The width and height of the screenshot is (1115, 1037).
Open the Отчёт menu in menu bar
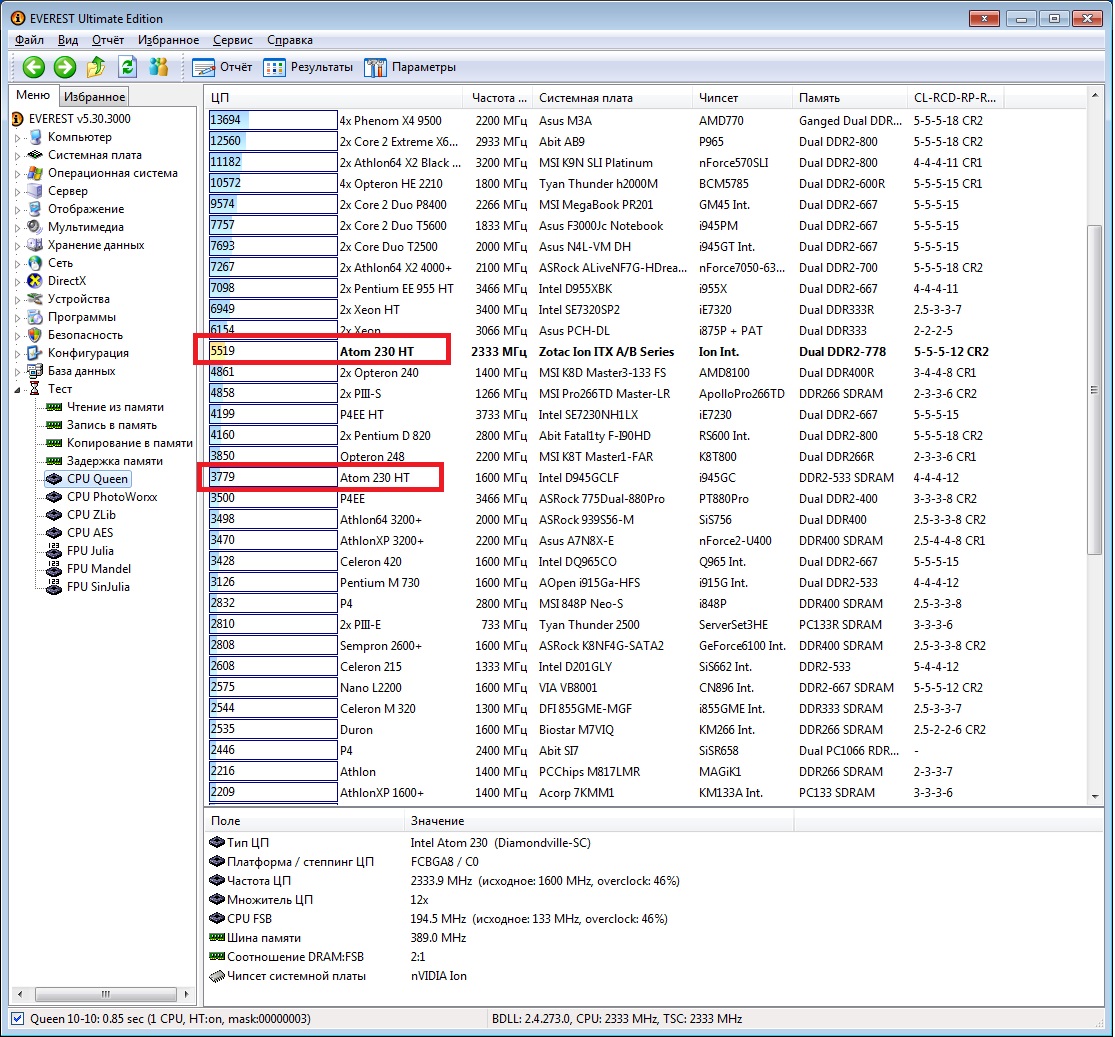coord(107,40)
